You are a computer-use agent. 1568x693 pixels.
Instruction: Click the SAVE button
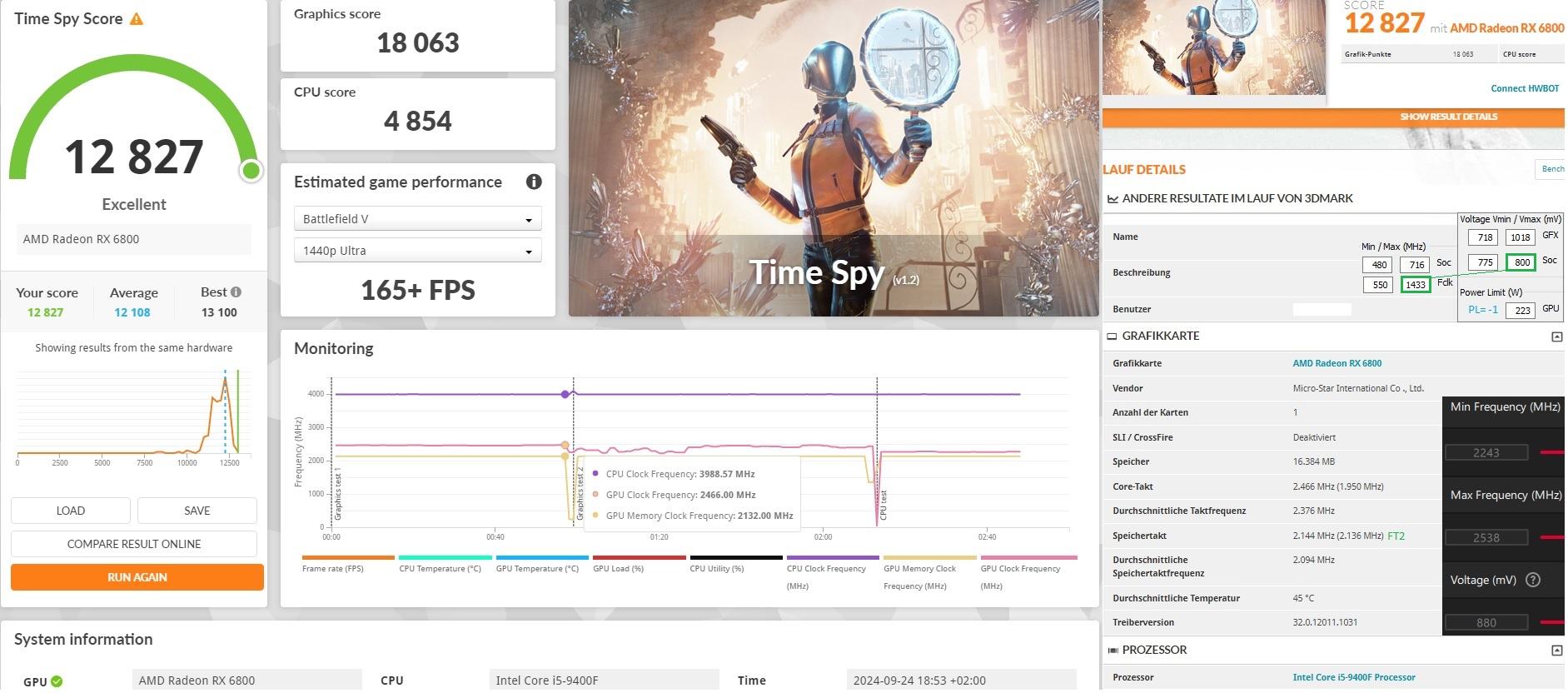click(x=197, y=511)
